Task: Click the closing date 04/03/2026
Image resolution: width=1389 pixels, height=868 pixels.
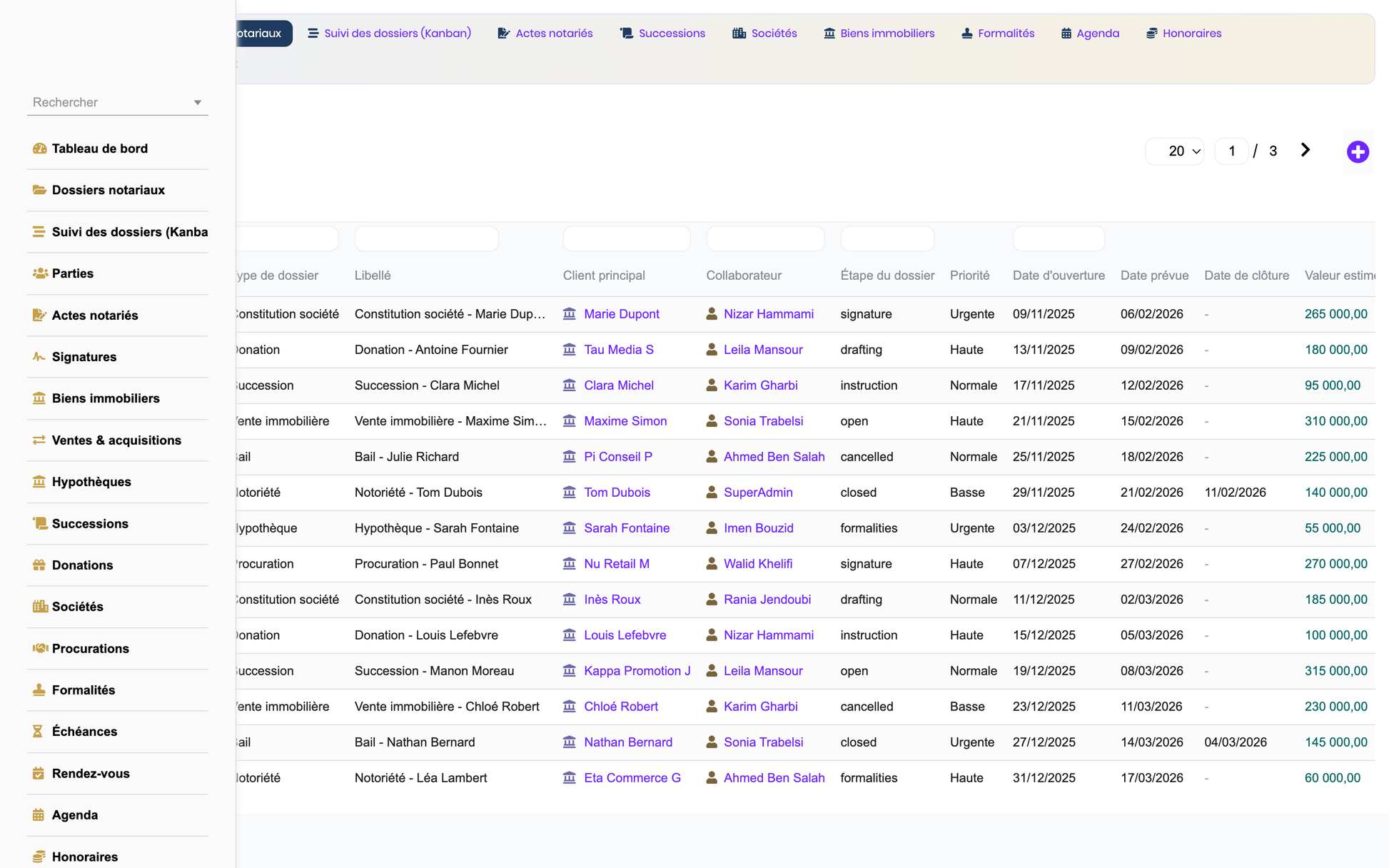Action: click(x=1235, y=742)
